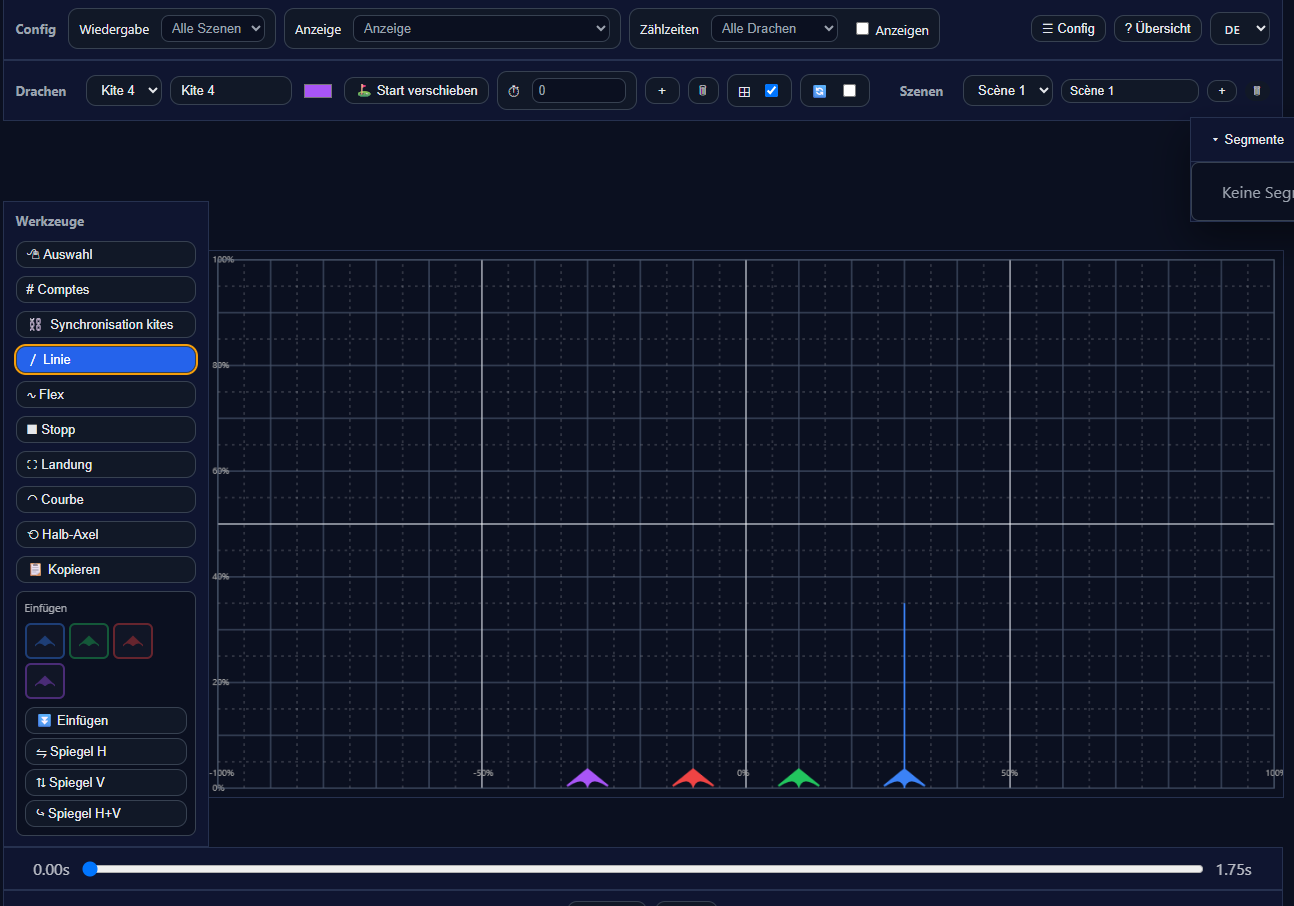Delete the kite with the trash icon
Viewport: 1294px width, 906px height.
(x=703, y=91)
